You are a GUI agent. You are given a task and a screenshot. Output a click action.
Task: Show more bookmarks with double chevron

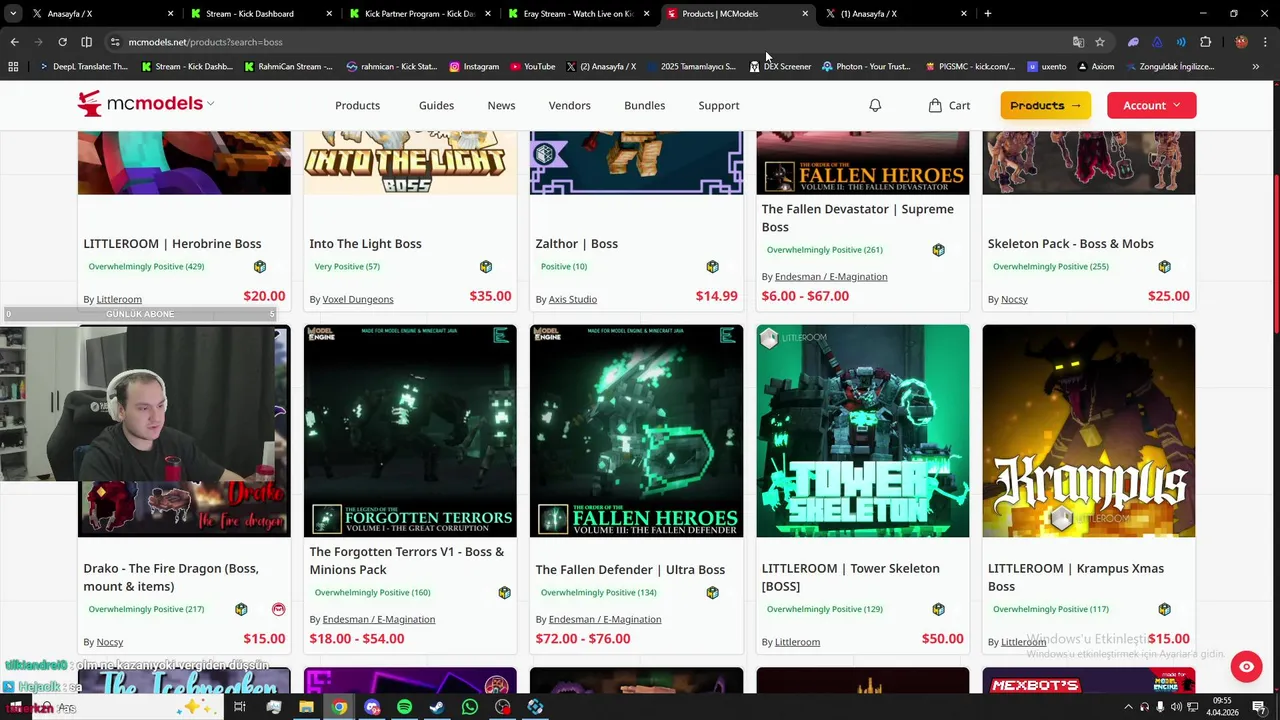point(1255,67)
